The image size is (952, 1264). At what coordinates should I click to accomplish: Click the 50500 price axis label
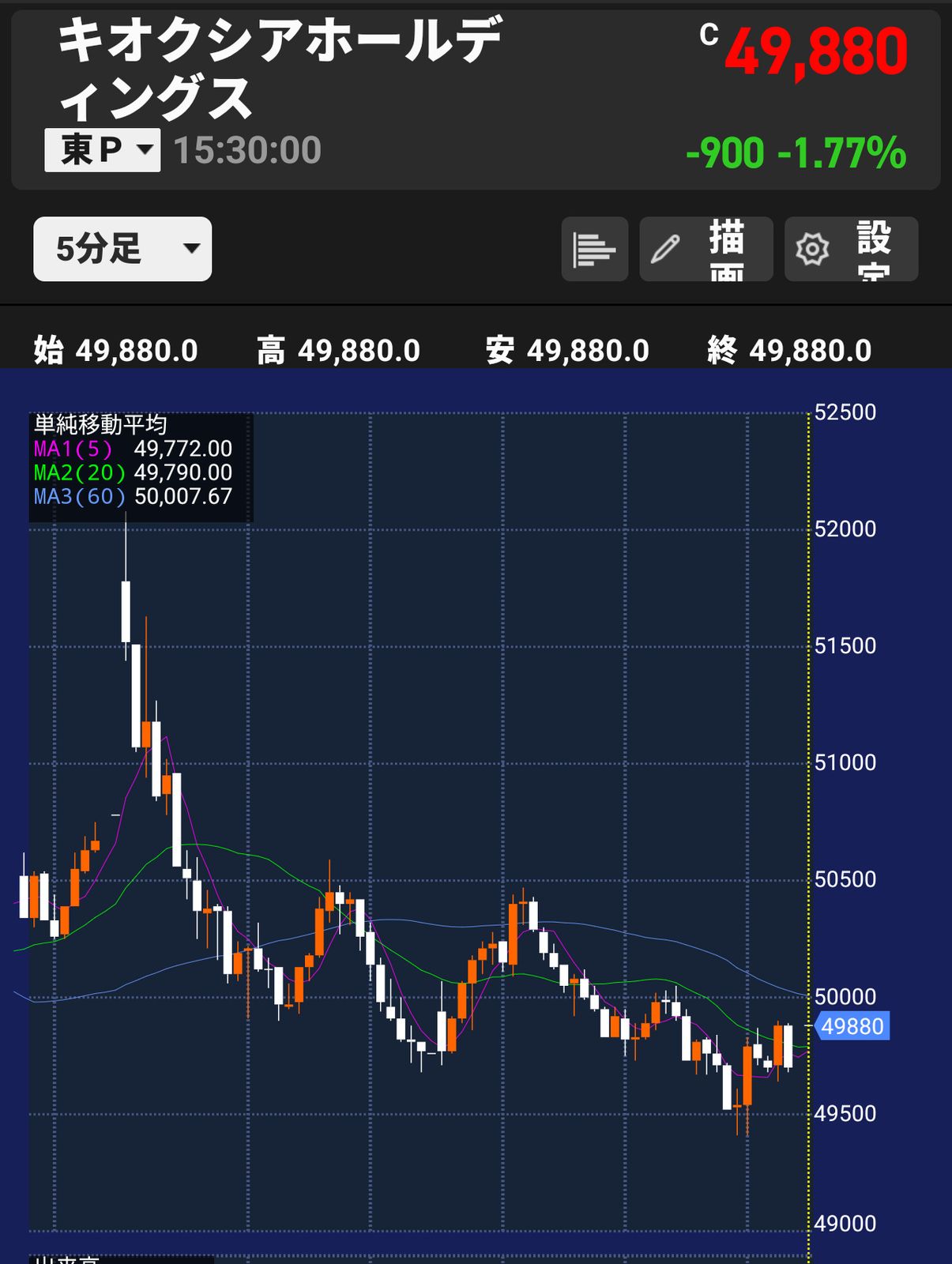click(845, 880)
